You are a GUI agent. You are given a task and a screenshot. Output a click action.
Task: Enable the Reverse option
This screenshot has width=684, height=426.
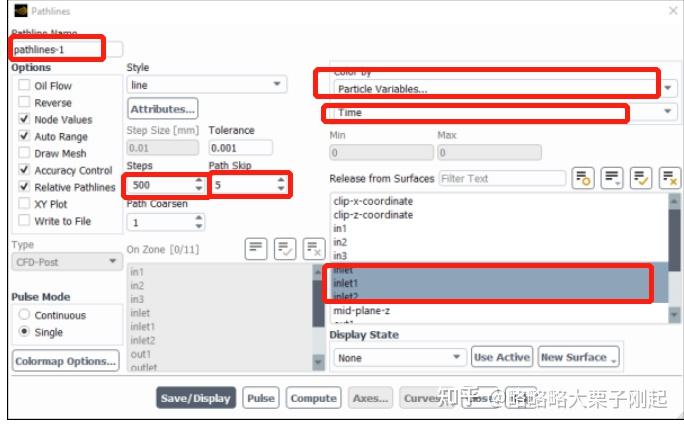coord(24,102)
